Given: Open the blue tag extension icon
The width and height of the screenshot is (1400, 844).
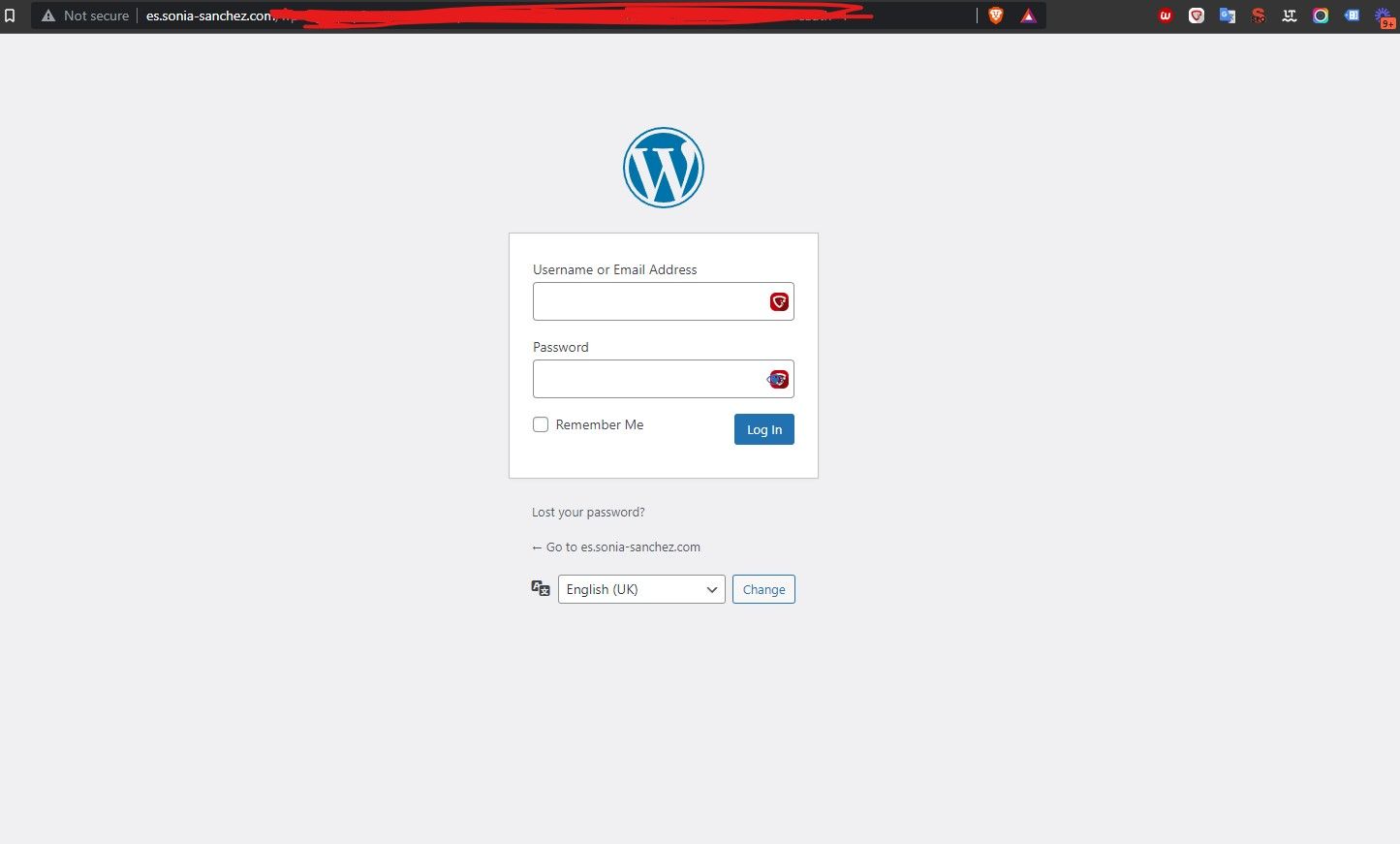Looking at the screenshot, I should (1352, 16).
